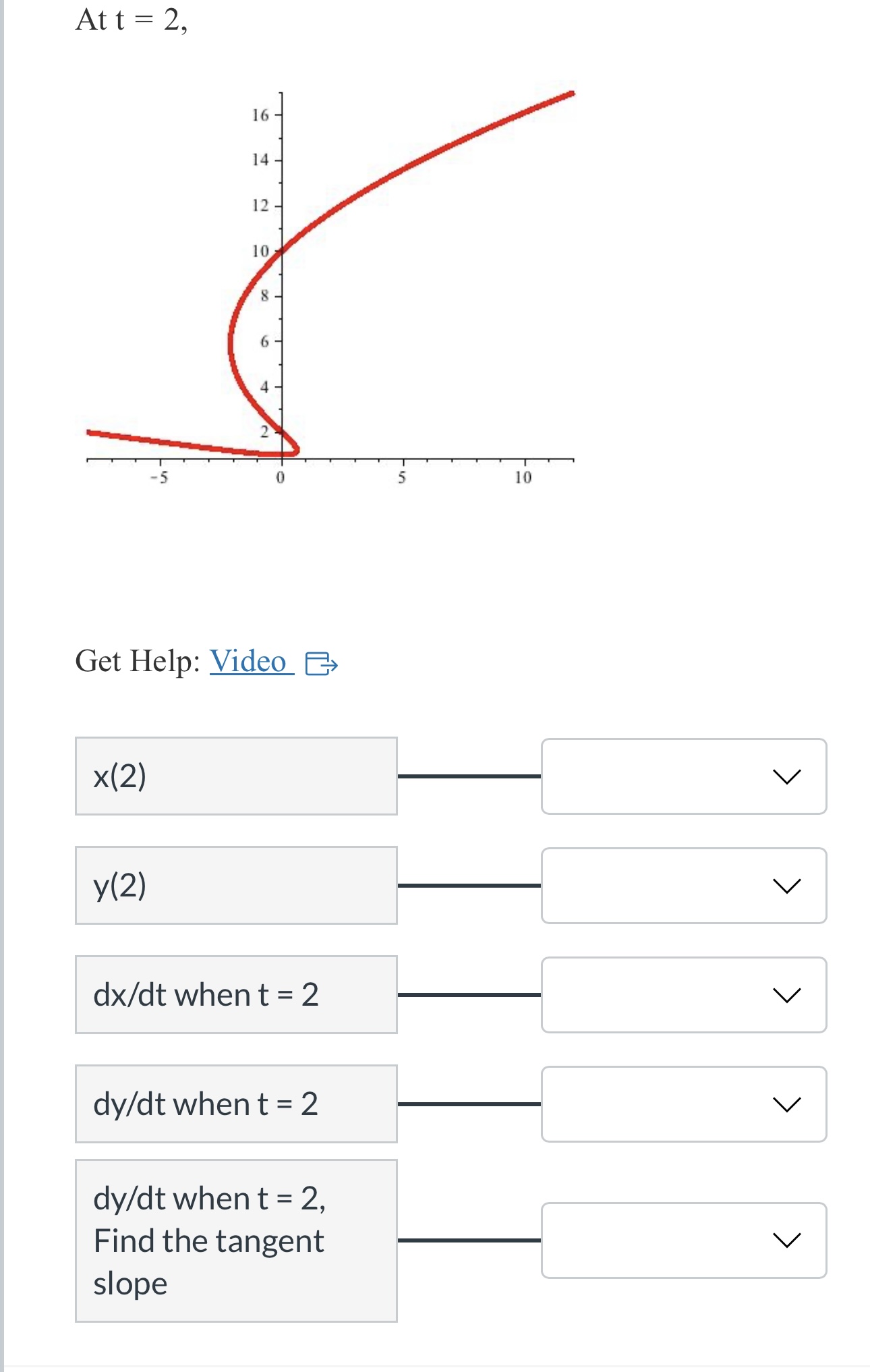Viewport: 870px width, 1372px height.
Task: Click the dx/dt when t = 2 label box
Action: click(236, 993)
